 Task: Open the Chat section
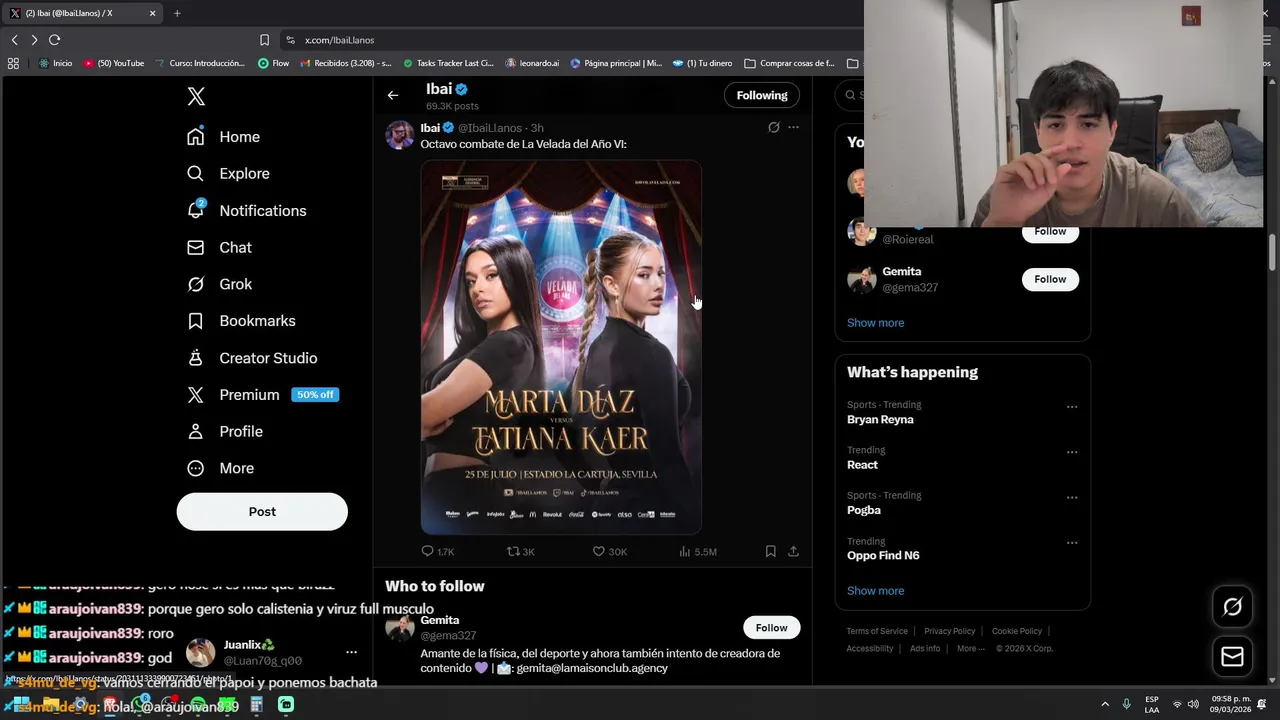point(219,248)
